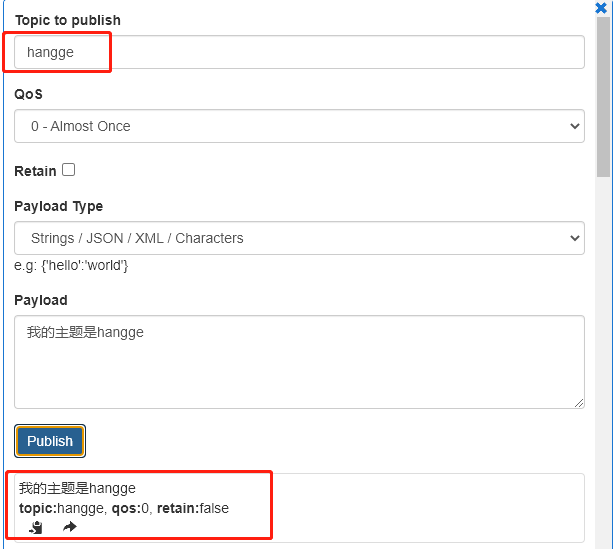The width and height of the screenshot is (616, 549).
Task: Toggle the Retain checkbox
Action: [x=69, y=170]
